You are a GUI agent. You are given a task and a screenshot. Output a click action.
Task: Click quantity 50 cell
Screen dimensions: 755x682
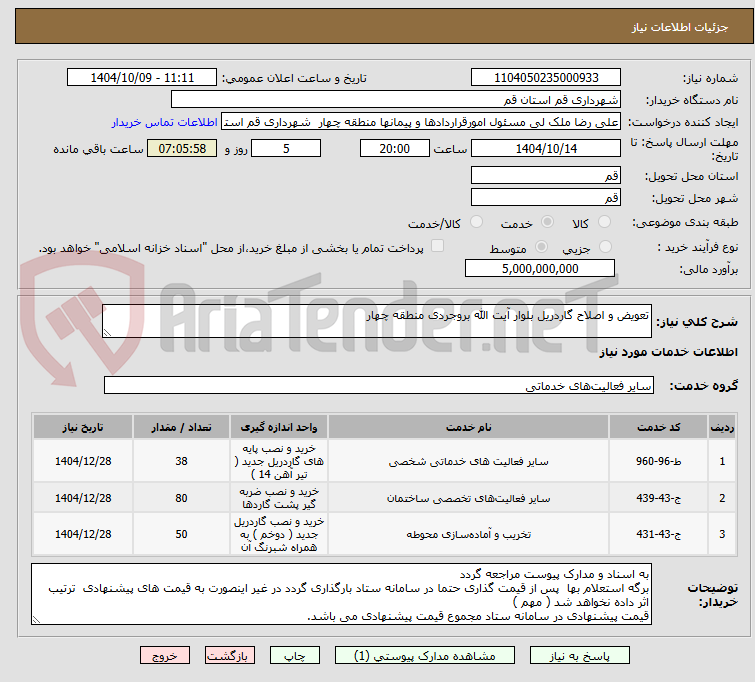[181, 534]
